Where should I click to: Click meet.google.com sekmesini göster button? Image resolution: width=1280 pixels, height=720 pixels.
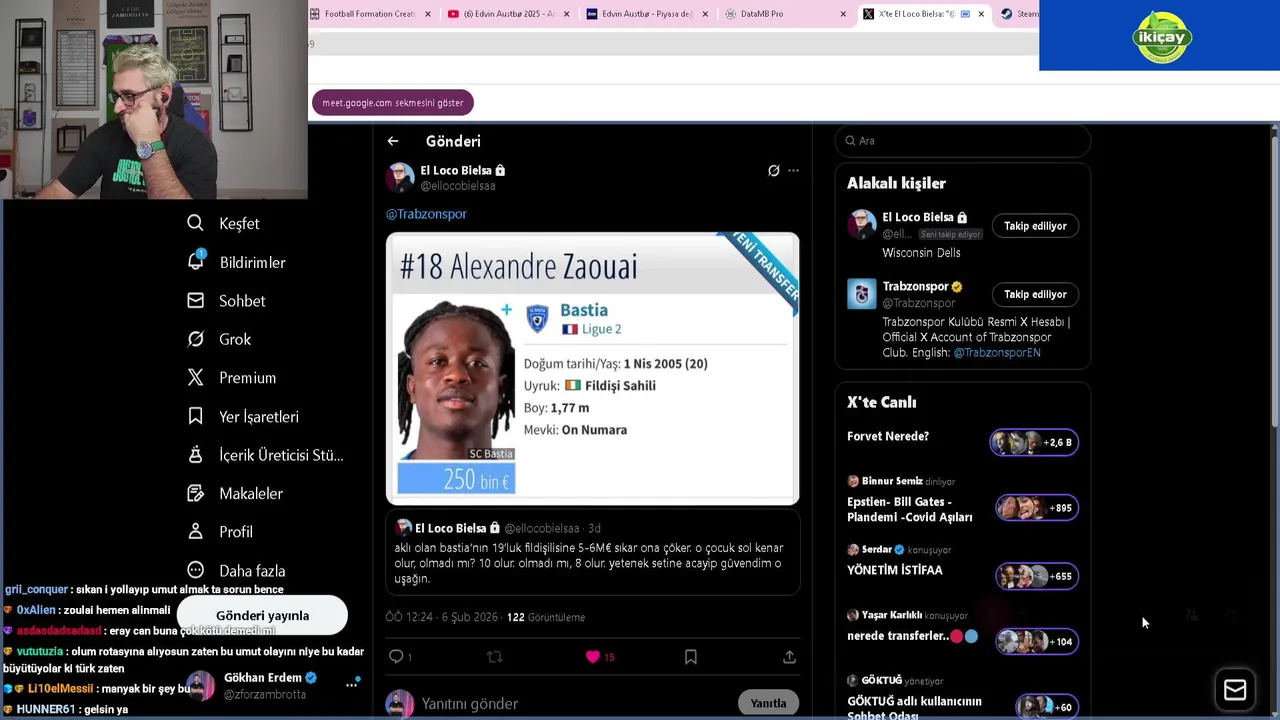click(x=393, y=103)
